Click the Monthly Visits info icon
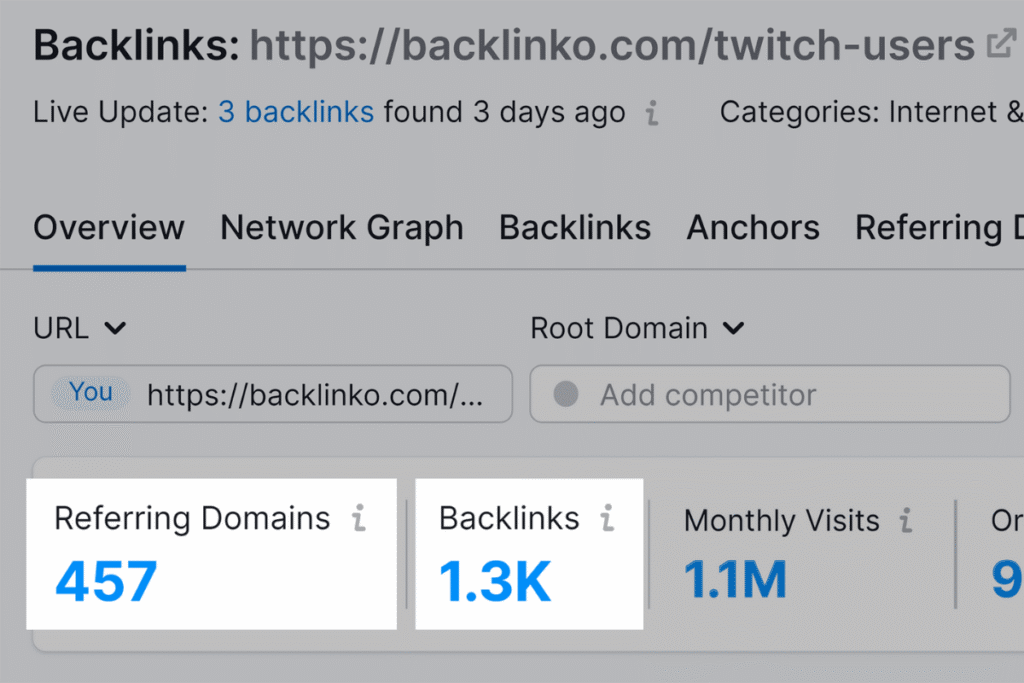The height and width of the screenshot is (683, 1024). pos(906,520)
